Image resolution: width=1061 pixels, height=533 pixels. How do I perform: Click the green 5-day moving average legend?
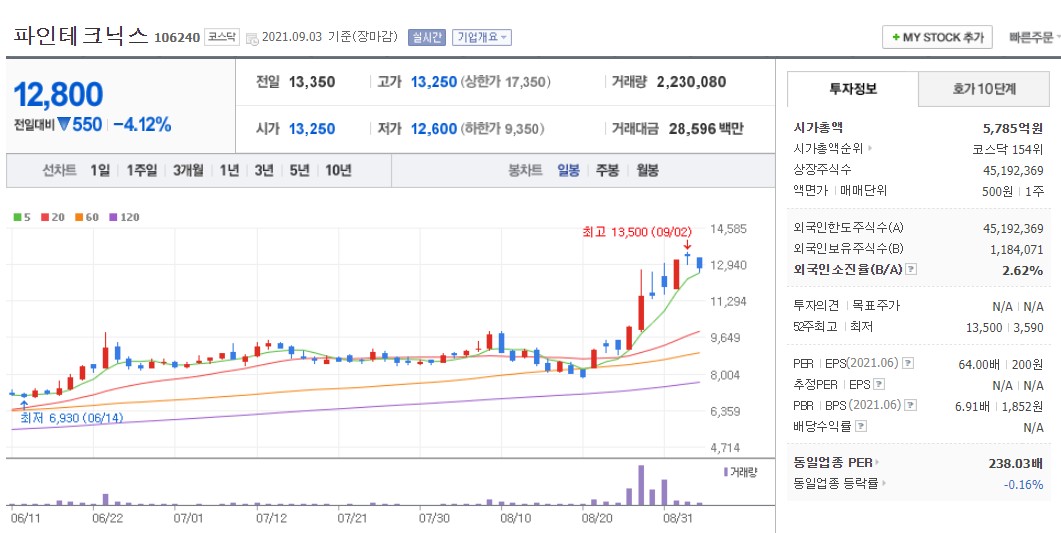click(22, 217)
